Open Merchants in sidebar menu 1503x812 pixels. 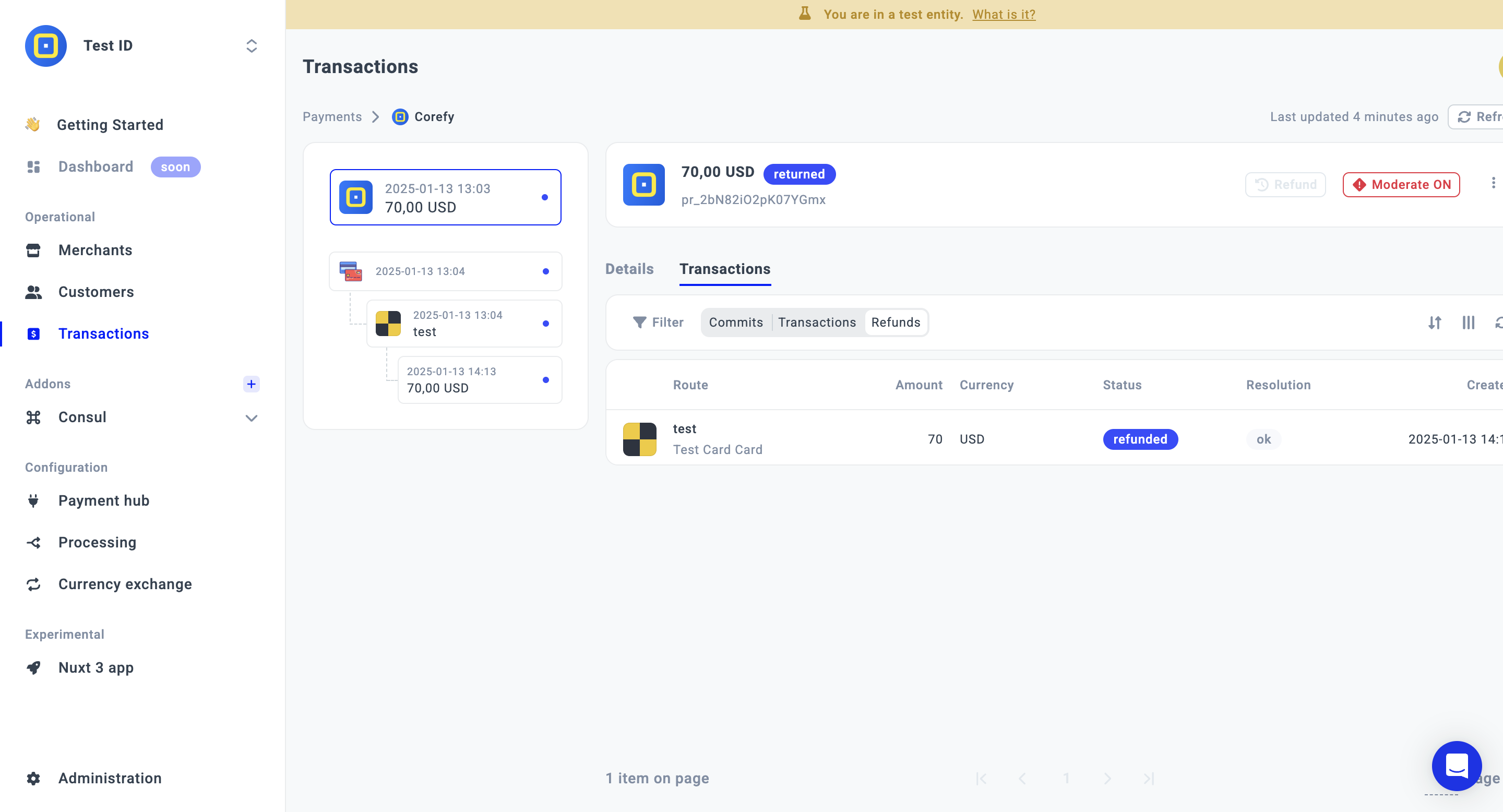pos(95,250)
